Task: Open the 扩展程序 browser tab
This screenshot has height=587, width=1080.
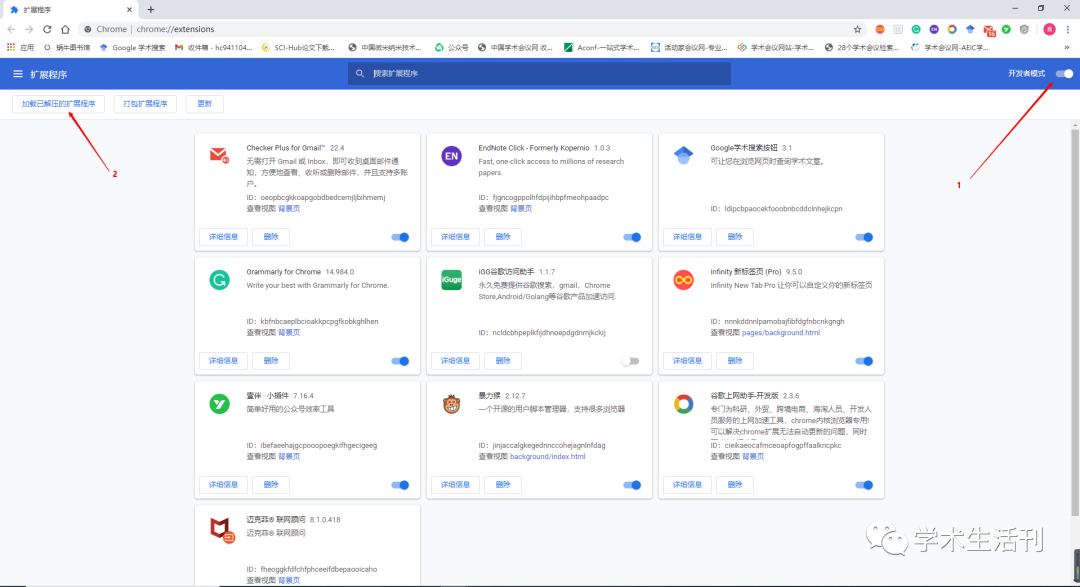Action: (x=69, y=10)
